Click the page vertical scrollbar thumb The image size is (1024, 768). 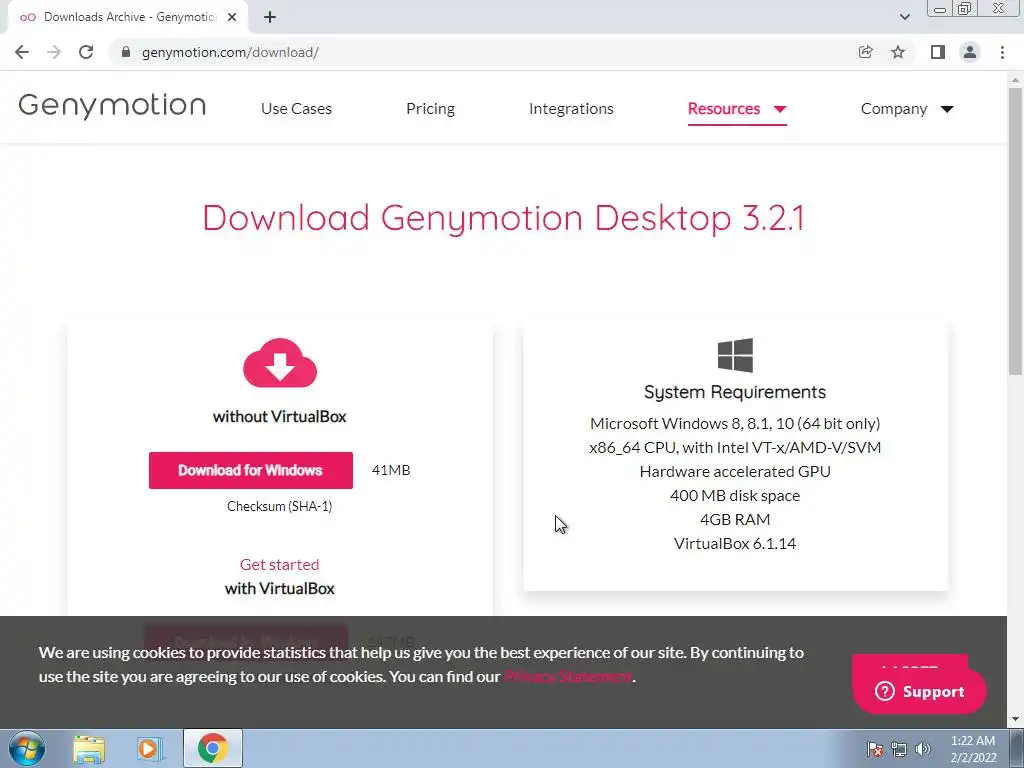point(1016,232)
